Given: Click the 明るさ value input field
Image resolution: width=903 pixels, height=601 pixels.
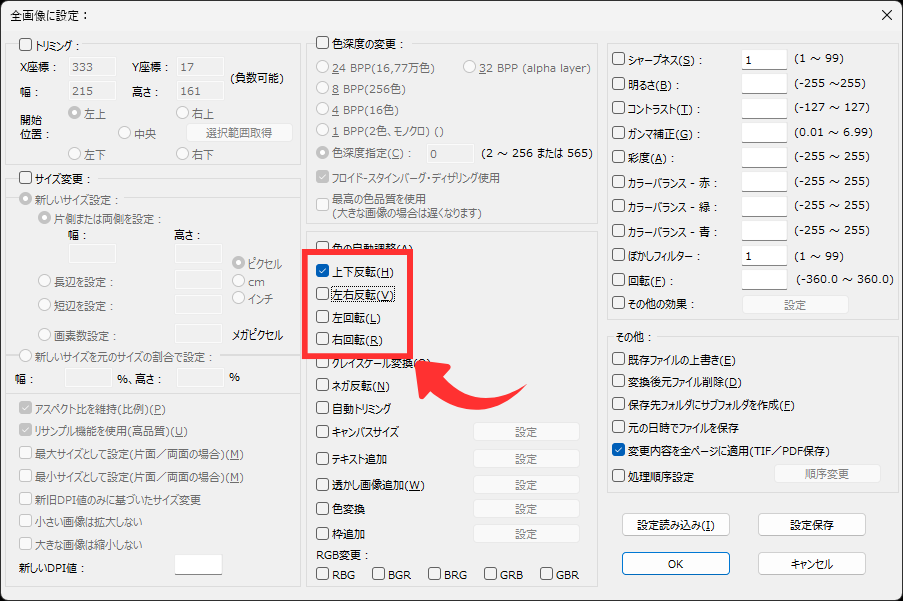Looking at the screenshot, I should click(764, 84).
